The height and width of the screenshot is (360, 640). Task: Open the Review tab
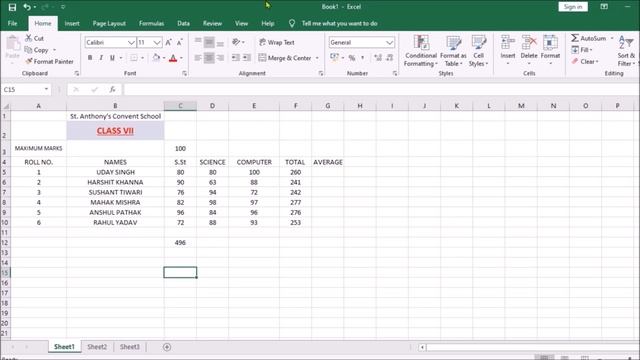click(x=212, y=23)
